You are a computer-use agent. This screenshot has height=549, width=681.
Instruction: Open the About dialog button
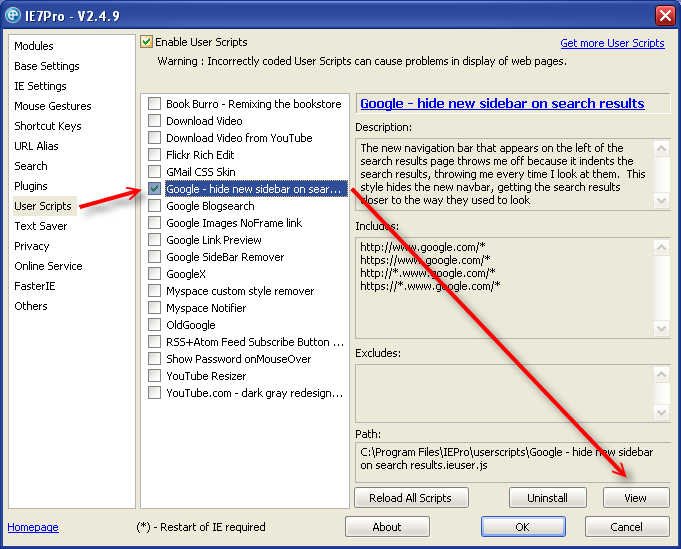(x=387, y=527)
